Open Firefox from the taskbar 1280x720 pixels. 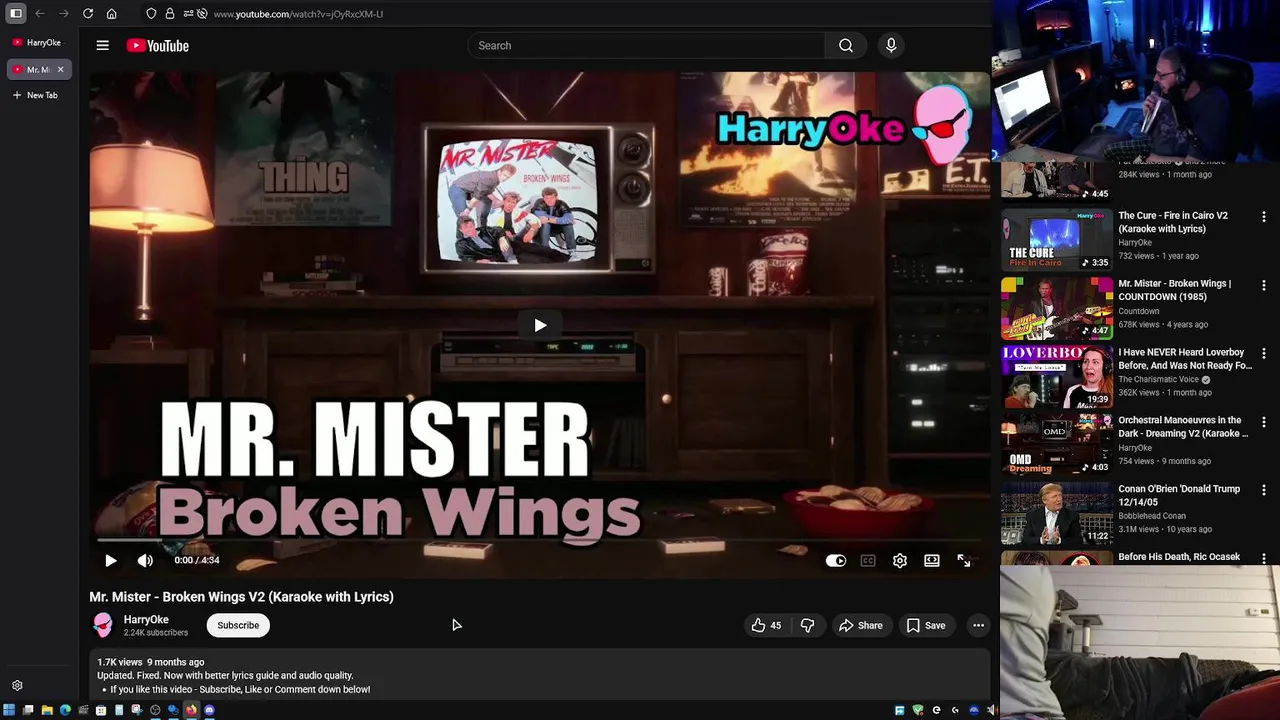191,710
